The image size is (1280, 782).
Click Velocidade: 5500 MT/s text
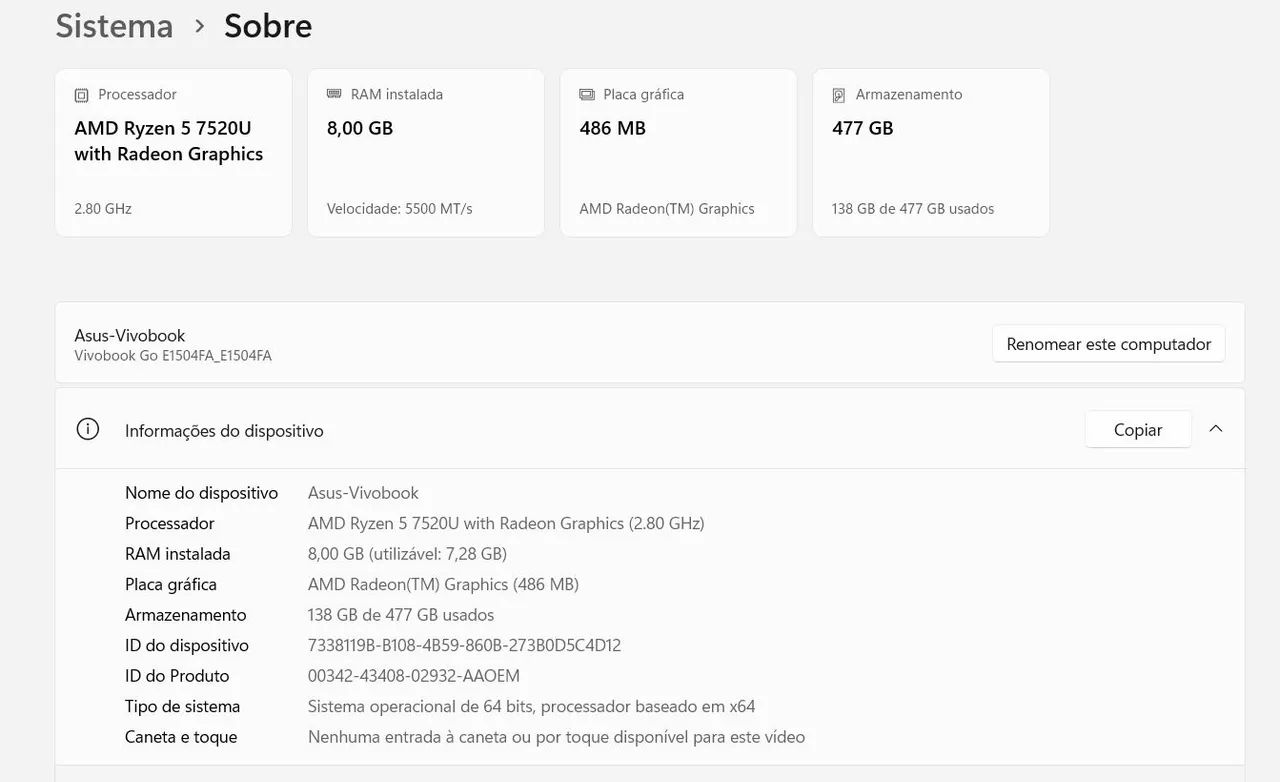400,209
